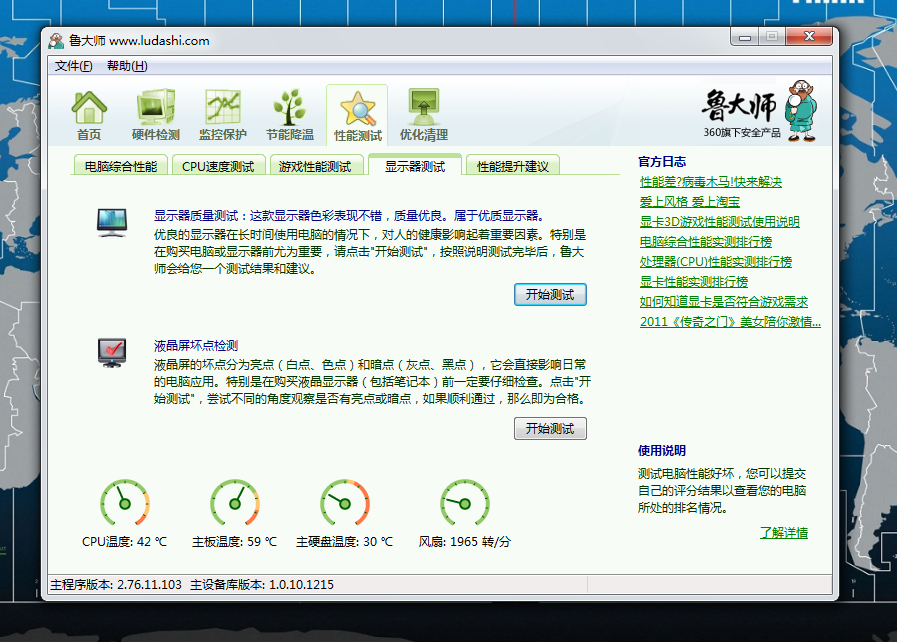This screenshot has height=642, width=897.
Task: Click the CPU温度: 42 ℃ reading
Action: [124, 541]
